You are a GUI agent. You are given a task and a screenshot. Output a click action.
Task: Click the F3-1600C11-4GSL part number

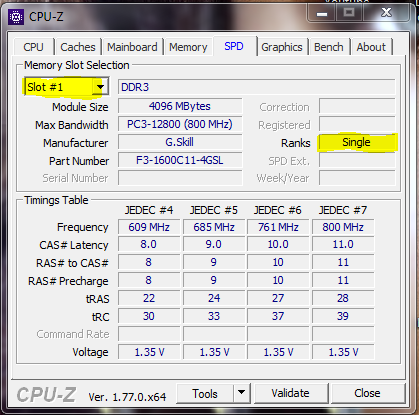point(180,160)
